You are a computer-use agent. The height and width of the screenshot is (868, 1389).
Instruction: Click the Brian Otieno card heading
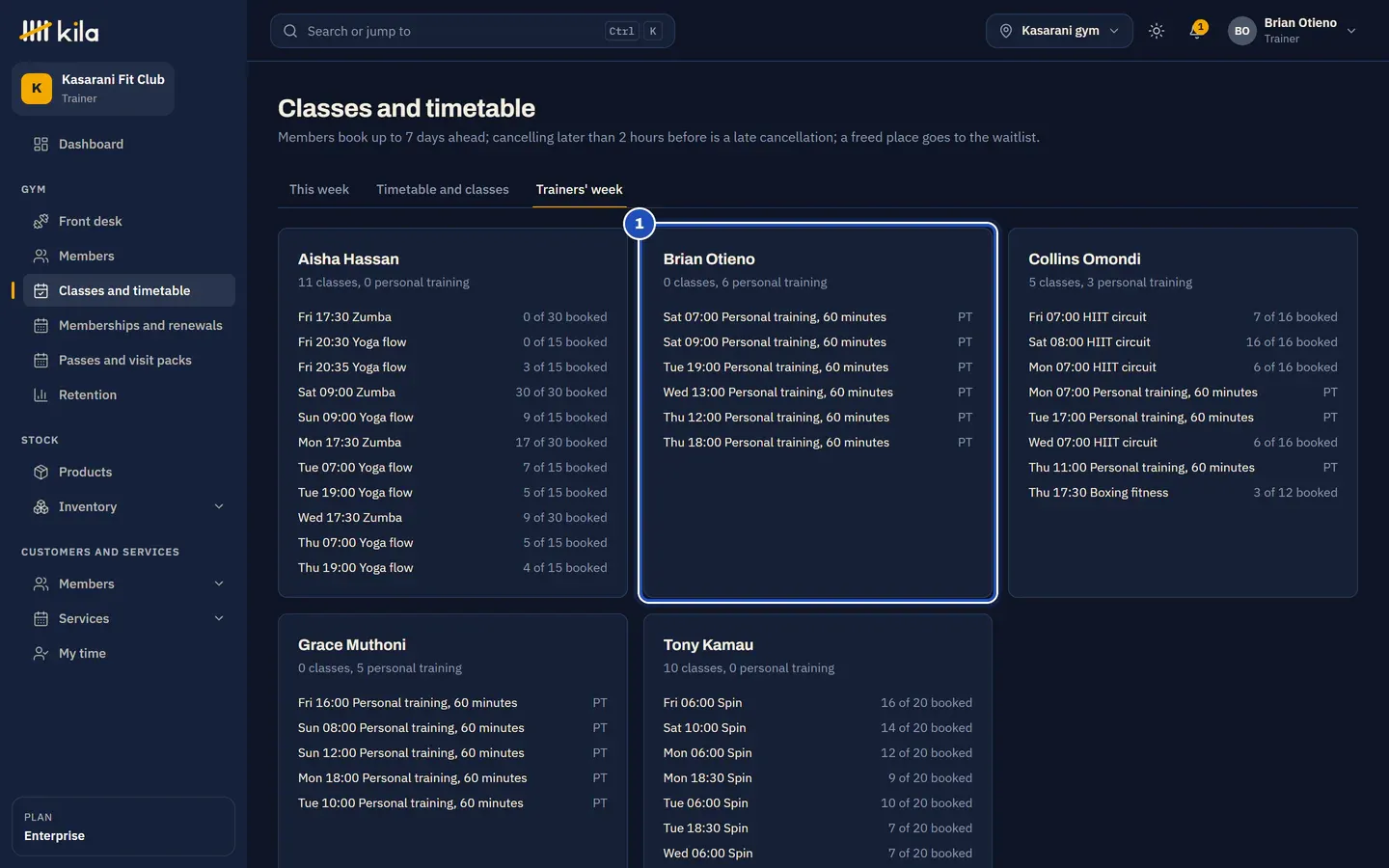[x=709, y=258]
